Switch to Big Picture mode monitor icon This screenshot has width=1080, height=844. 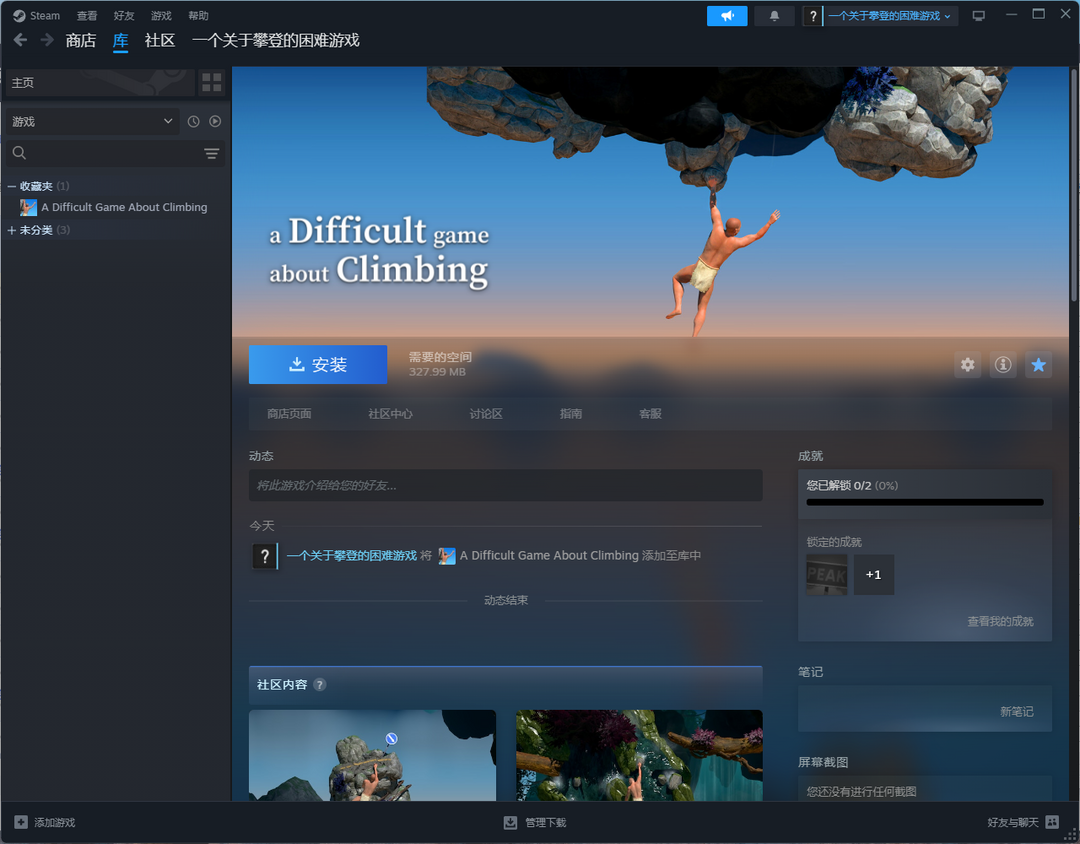pyautogui.click(x=978, y=15)
